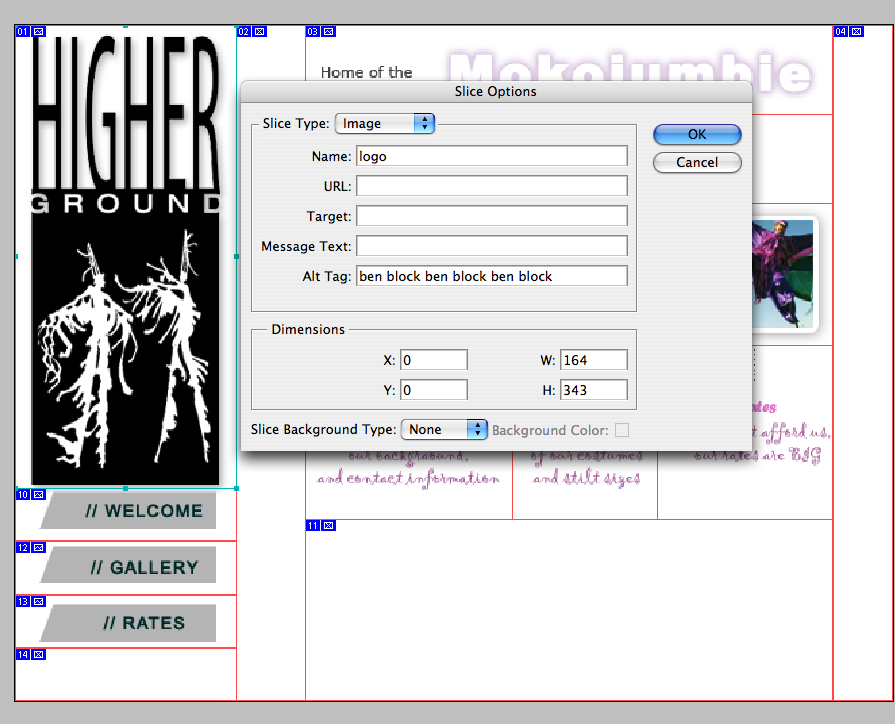The height and width of the screenshot is (724, 895).
Task: Click the slice number badge 01
Action: coord(23,31)
